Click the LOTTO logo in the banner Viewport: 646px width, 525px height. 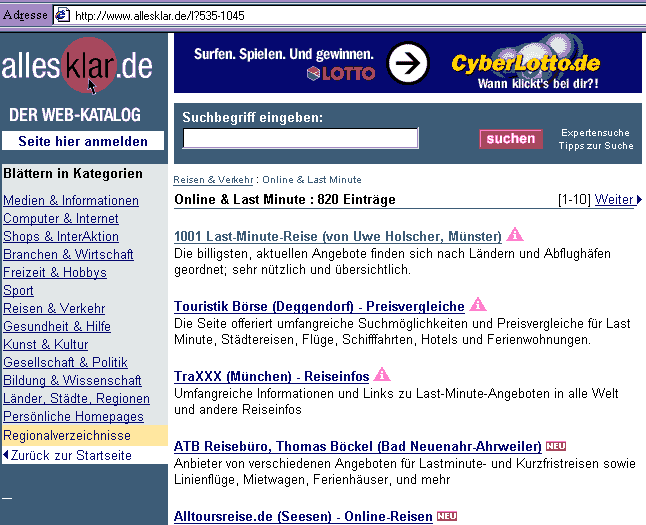341,74
